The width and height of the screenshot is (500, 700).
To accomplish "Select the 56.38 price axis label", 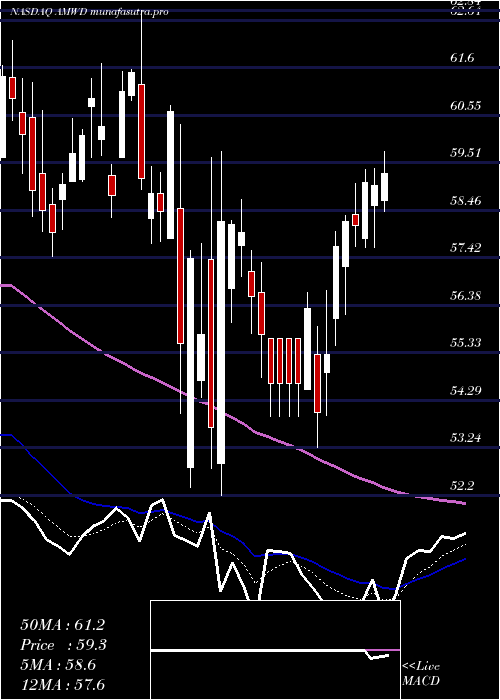I will coord(466,295).
